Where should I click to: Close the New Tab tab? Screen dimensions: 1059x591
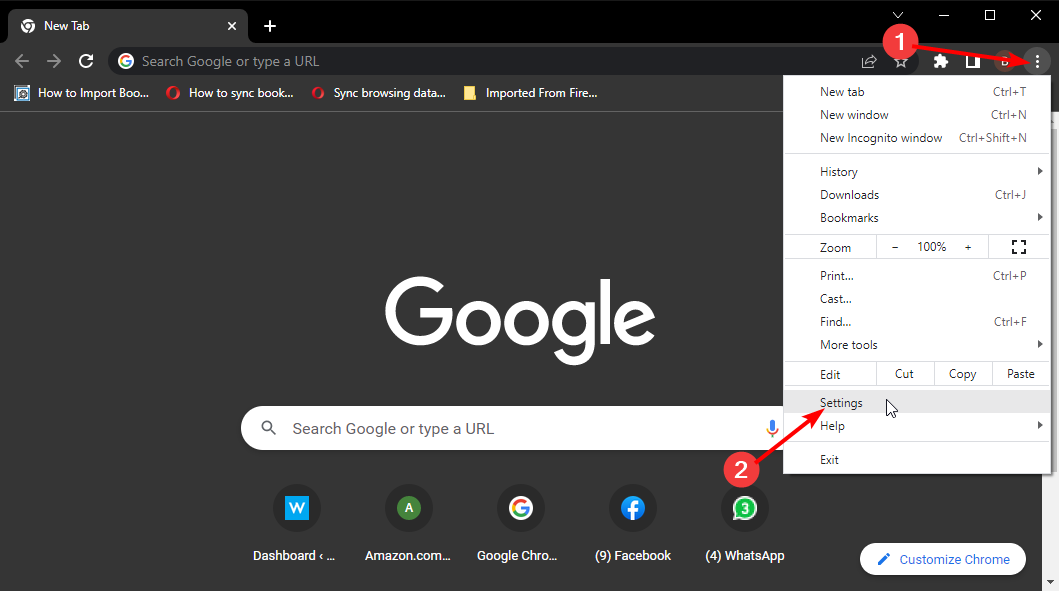232,26
